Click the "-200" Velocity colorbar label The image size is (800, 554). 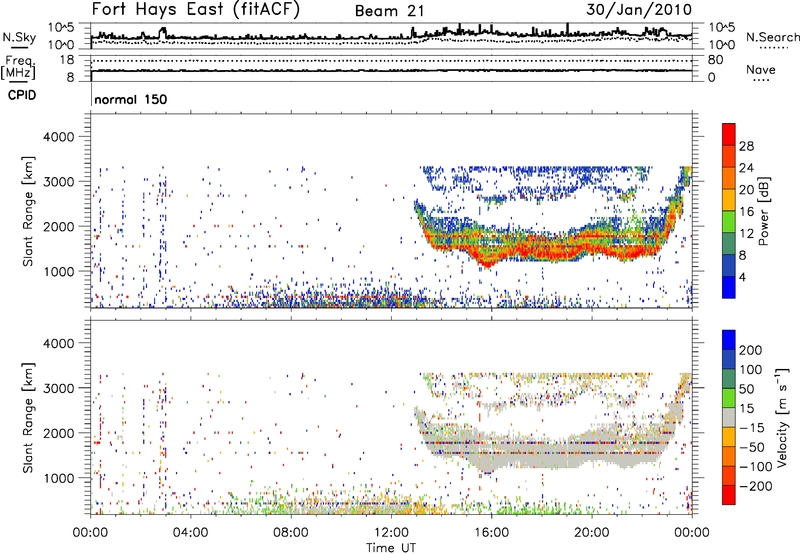pyautogui.click(x=755, y=486)
